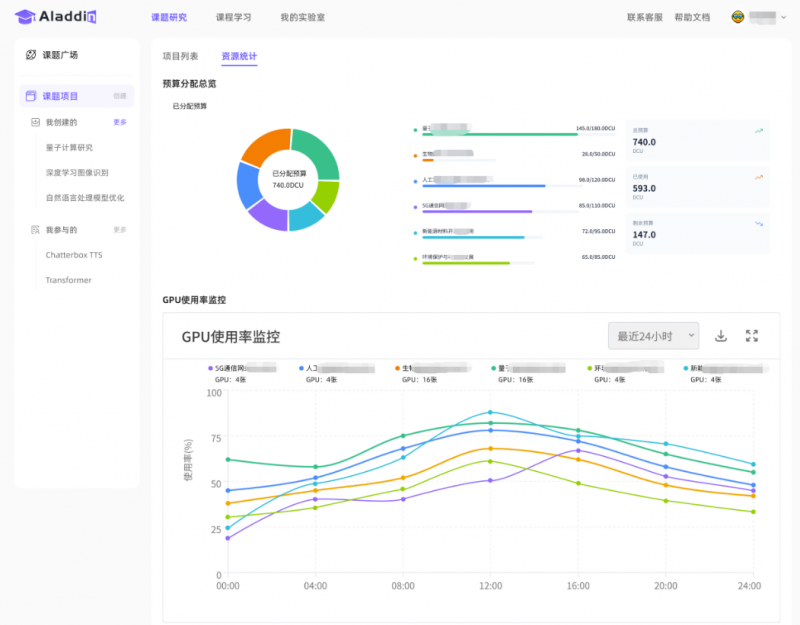
Task: Show 更多 projects under 我创建的
Action: pyautogui.click(x=120, y=122)
